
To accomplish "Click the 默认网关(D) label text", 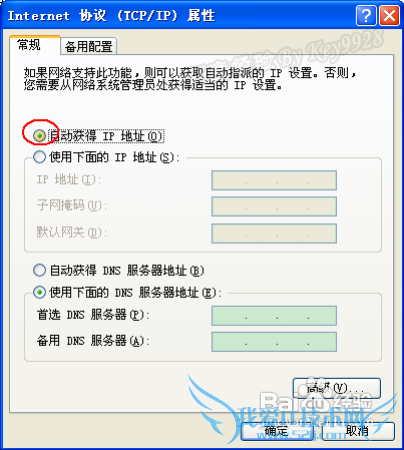I will (x=69, y=232).
